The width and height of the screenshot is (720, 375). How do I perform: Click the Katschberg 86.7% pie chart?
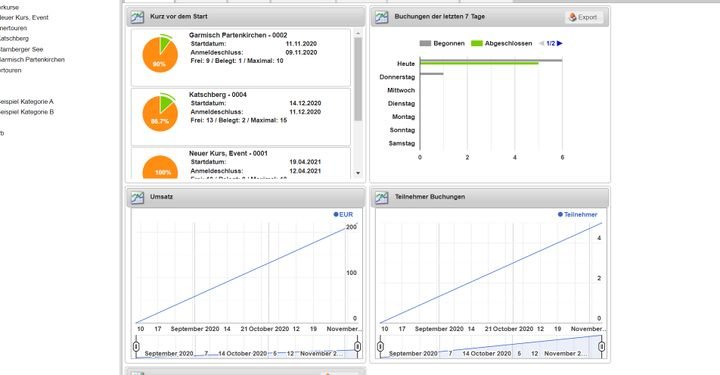(160, 112)
